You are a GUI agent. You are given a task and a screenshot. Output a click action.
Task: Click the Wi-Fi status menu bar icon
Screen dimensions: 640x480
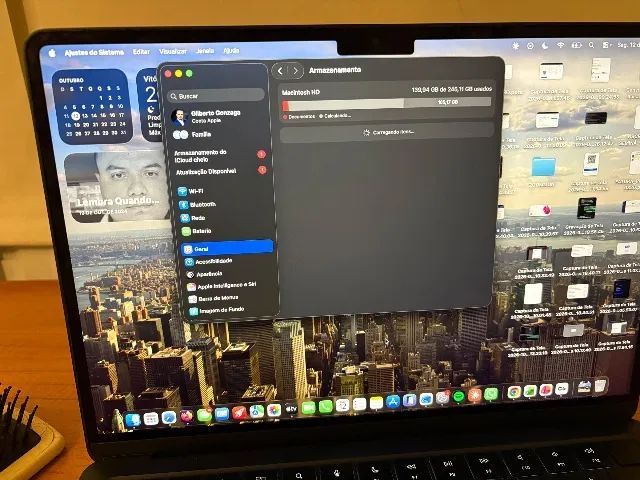point(561,45)
